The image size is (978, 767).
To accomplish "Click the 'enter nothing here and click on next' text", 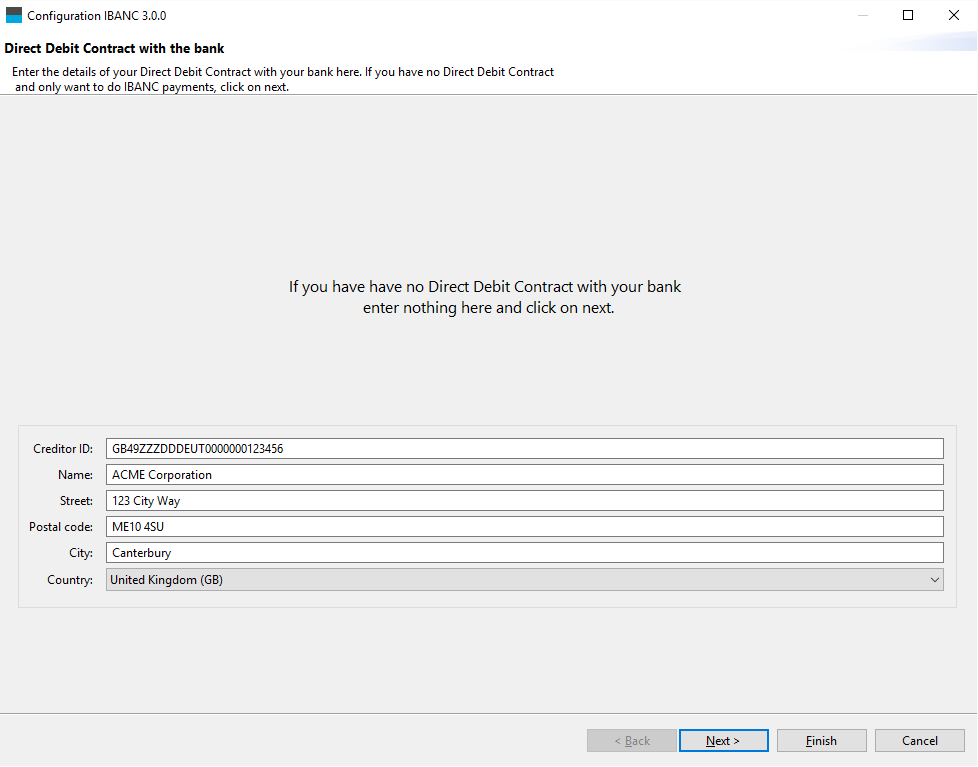I will (488, 307).
